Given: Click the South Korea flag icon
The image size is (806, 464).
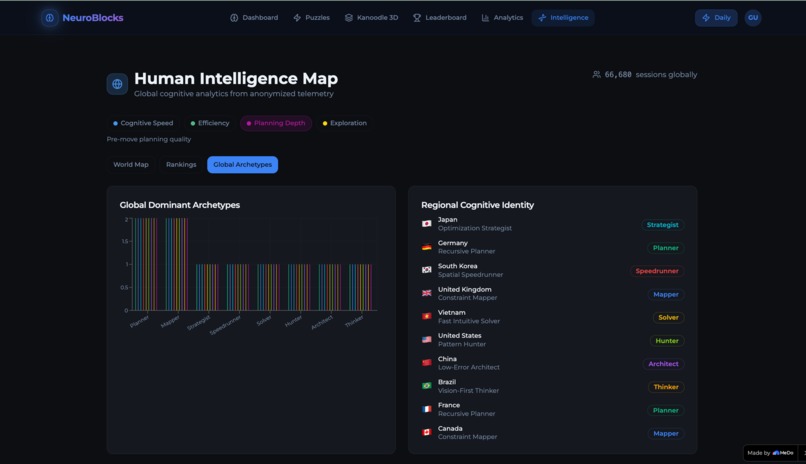Looking at the screenshot, I should tap(427, 270).
